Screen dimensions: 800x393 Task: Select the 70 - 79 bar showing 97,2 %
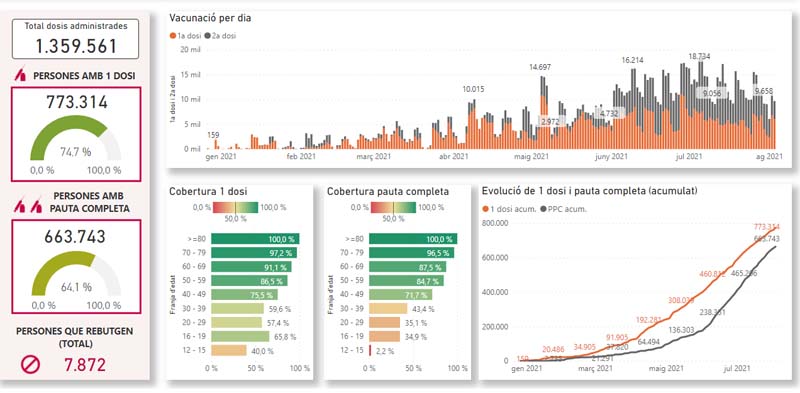tap(254, 253)
